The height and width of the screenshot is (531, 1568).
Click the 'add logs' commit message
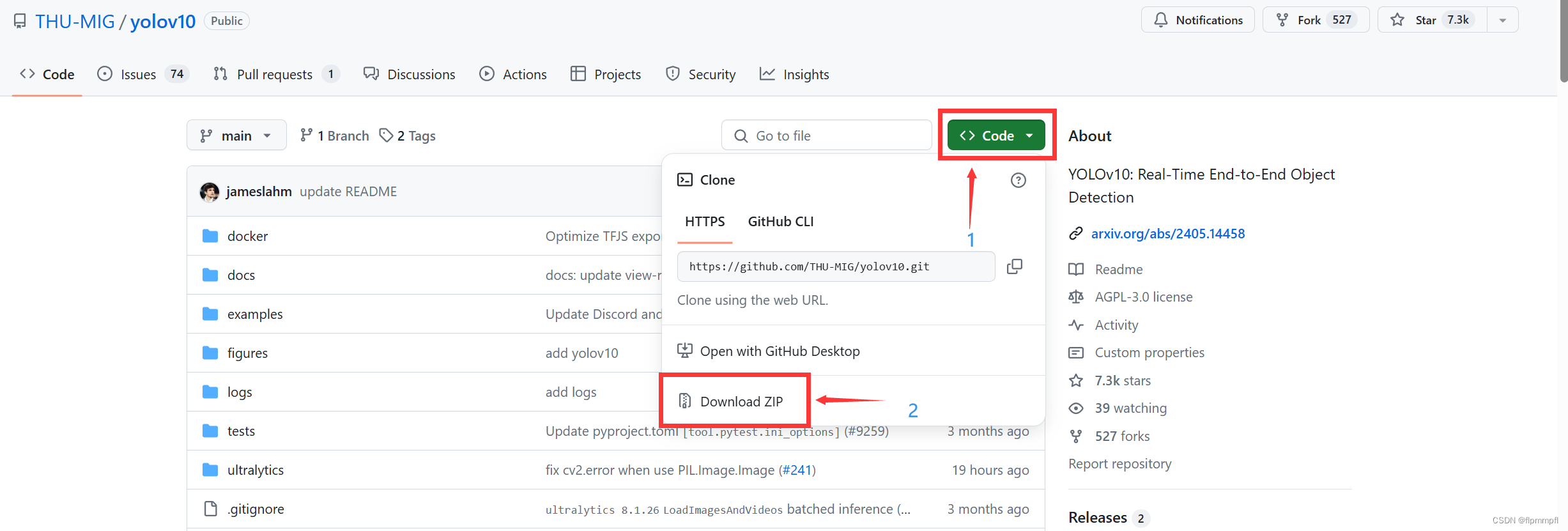[x=571, y=392]
